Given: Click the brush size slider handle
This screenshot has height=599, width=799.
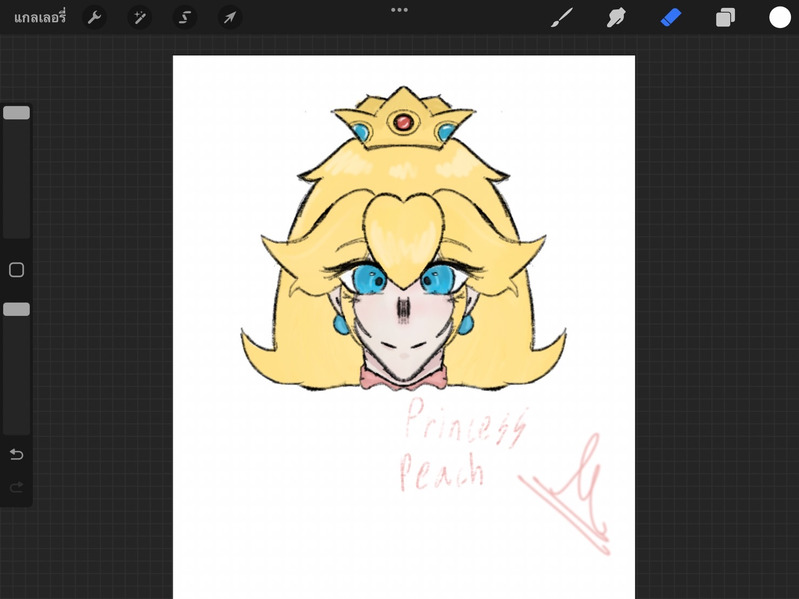Looking at the screenshot, I should [16, 113].
